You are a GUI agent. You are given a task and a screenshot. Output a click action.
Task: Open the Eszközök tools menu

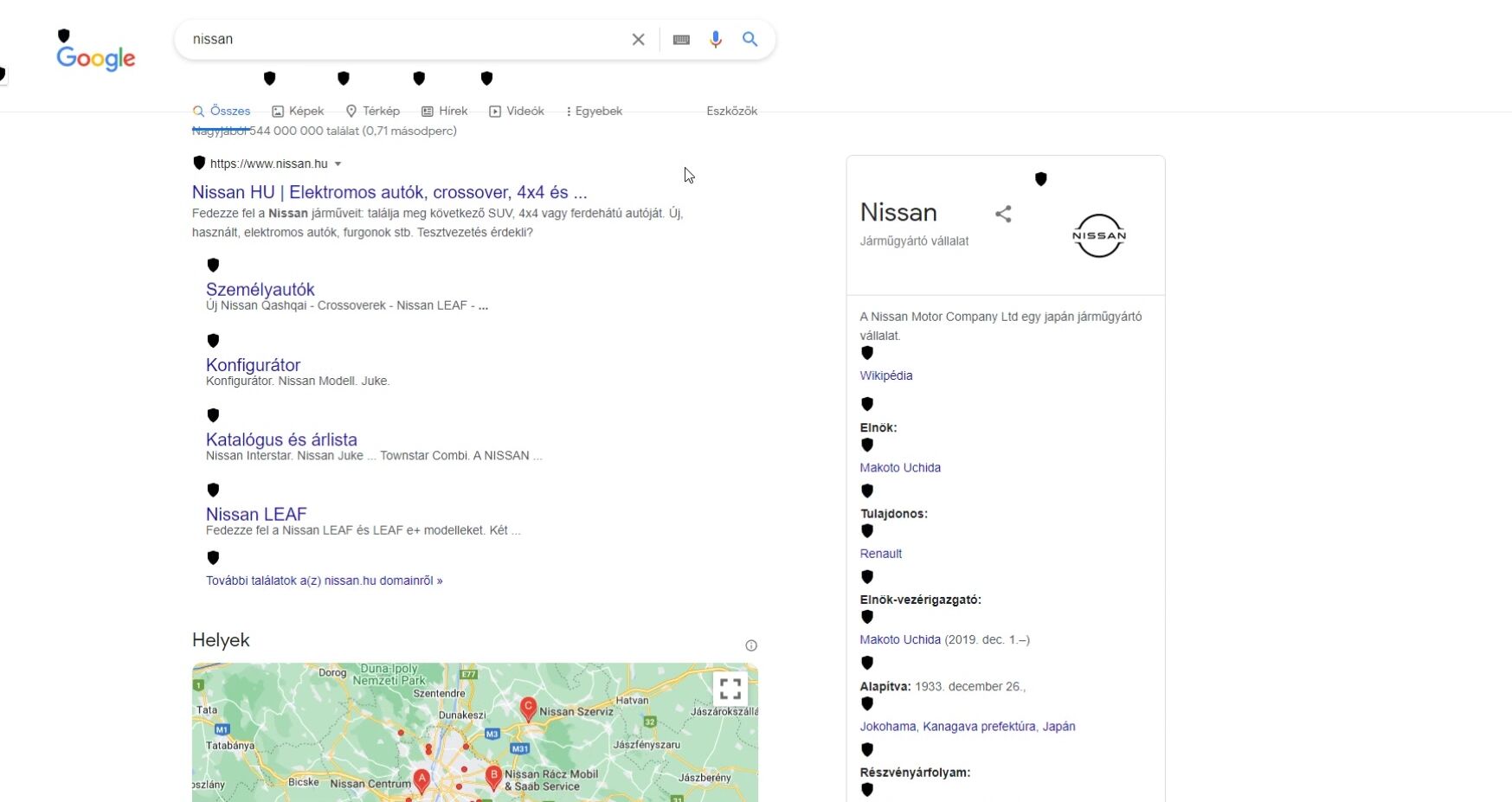[732, 111]
